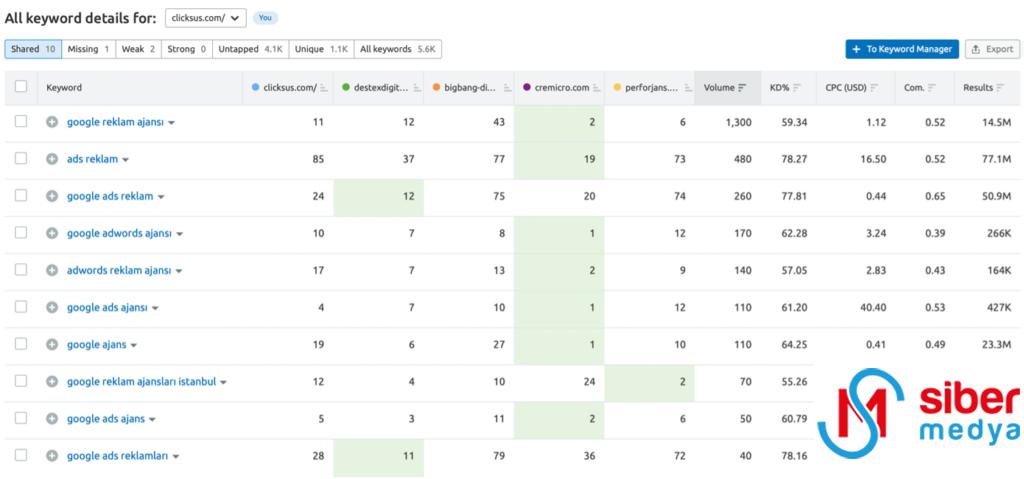1024x479 pixels.
Task: Click the Volume column header label
Action: [719, 88]
